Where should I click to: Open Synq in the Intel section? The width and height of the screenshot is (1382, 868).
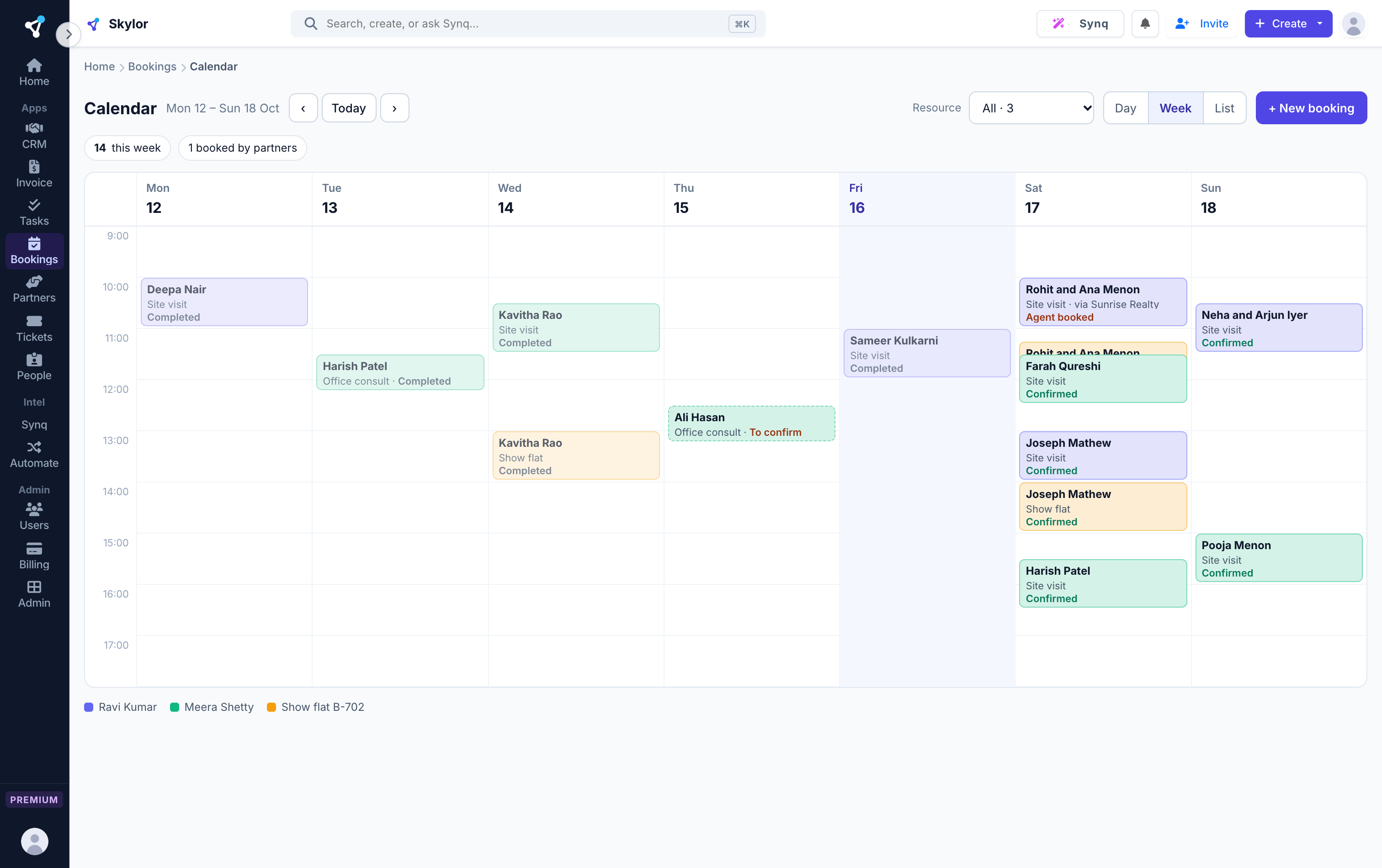pyautogui.click(x=34, y=424)
